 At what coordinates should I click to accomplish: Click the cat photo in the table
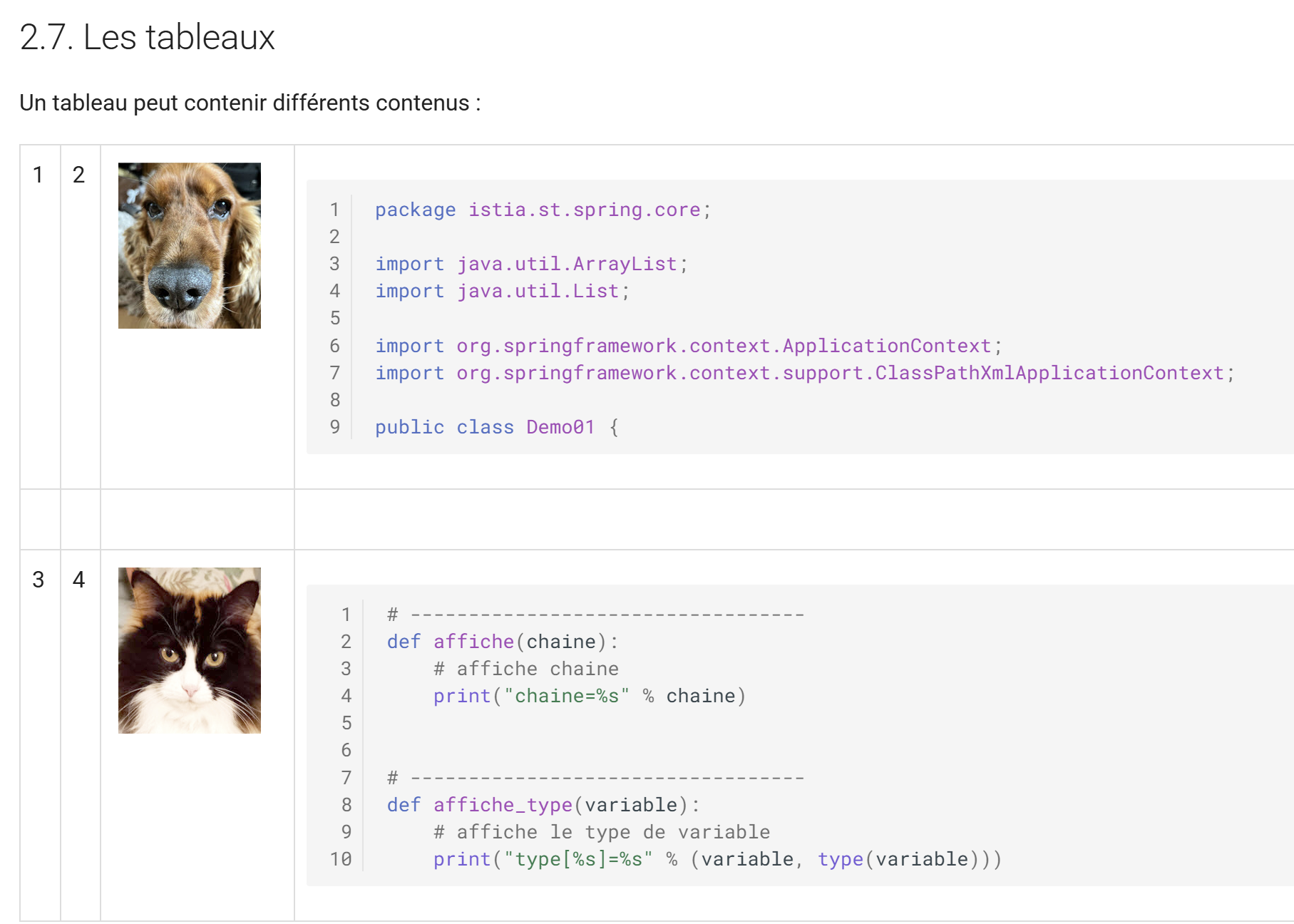[x=189, y=650]
